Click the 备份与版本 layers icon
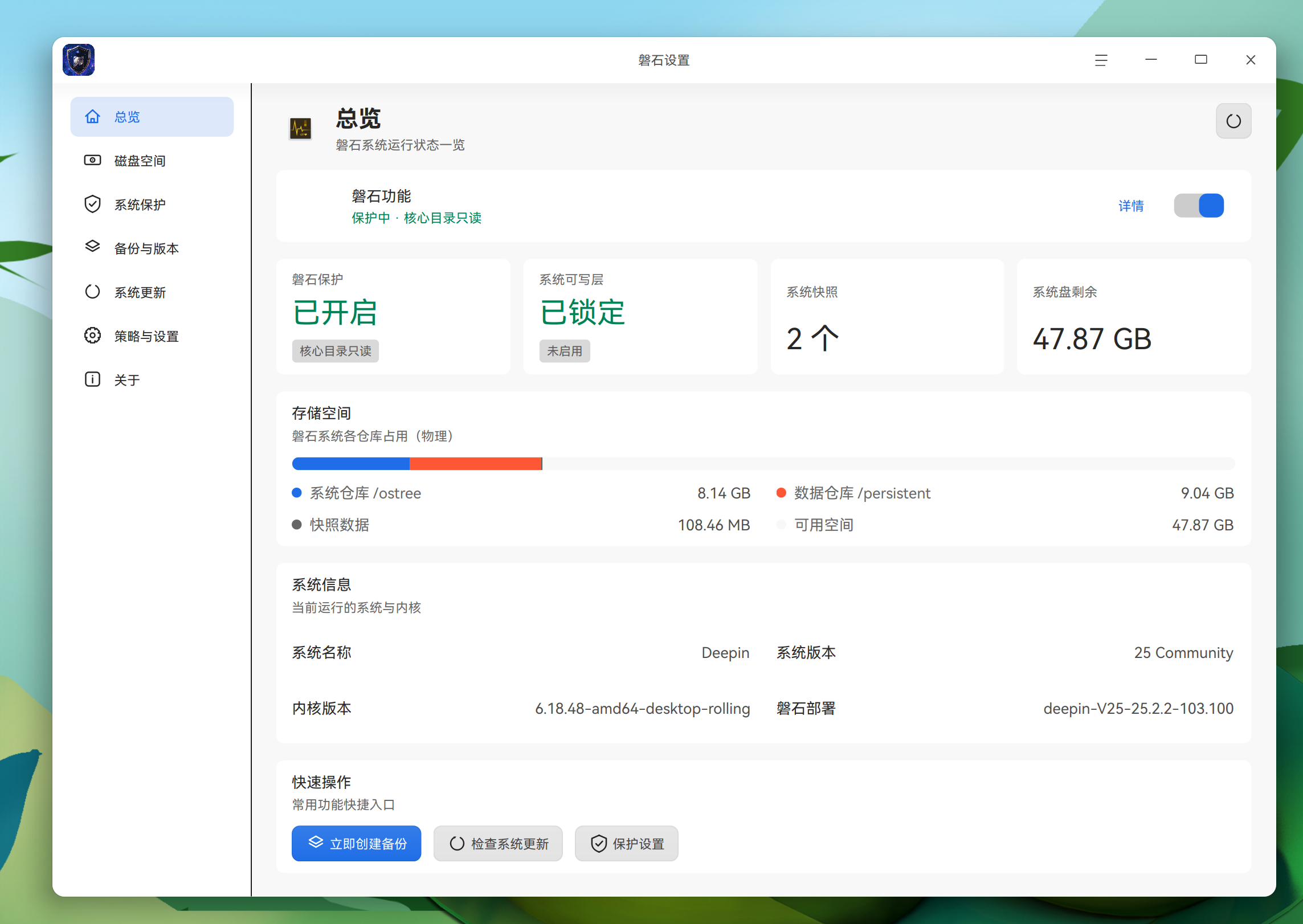The width and height of the screenshot is (1303, 924). (x=92, y=247)
